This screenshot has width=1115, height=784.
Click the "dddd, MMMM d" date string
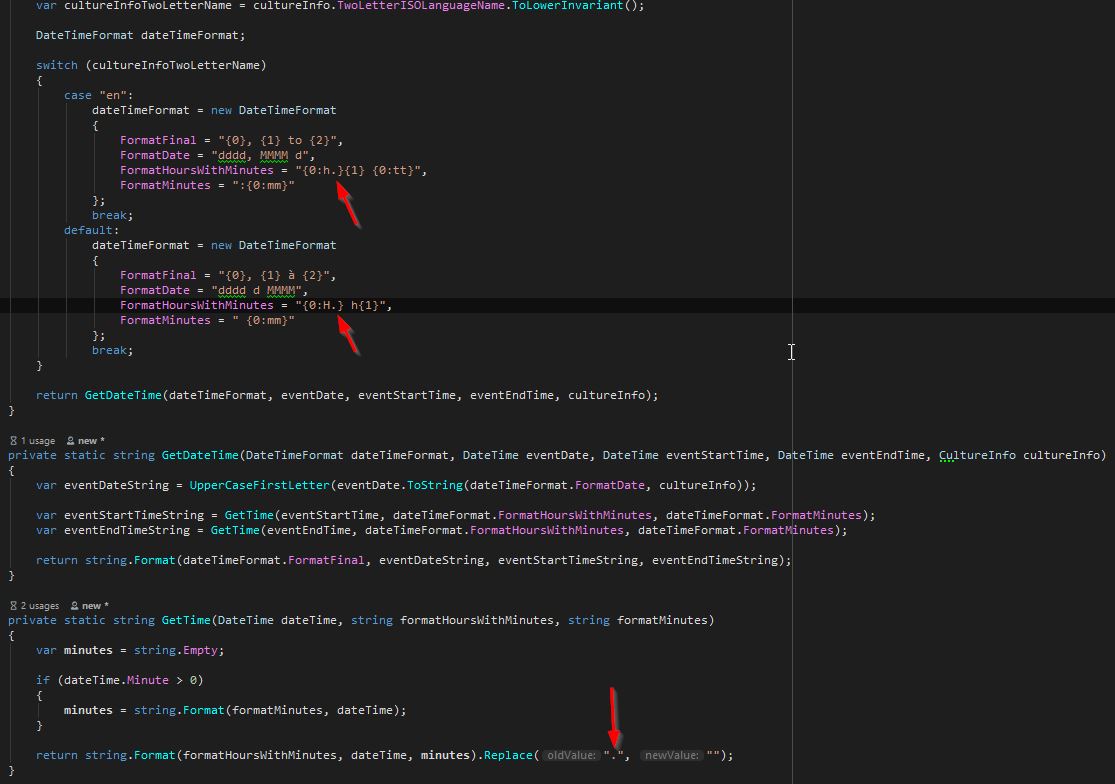coord(260,155)
